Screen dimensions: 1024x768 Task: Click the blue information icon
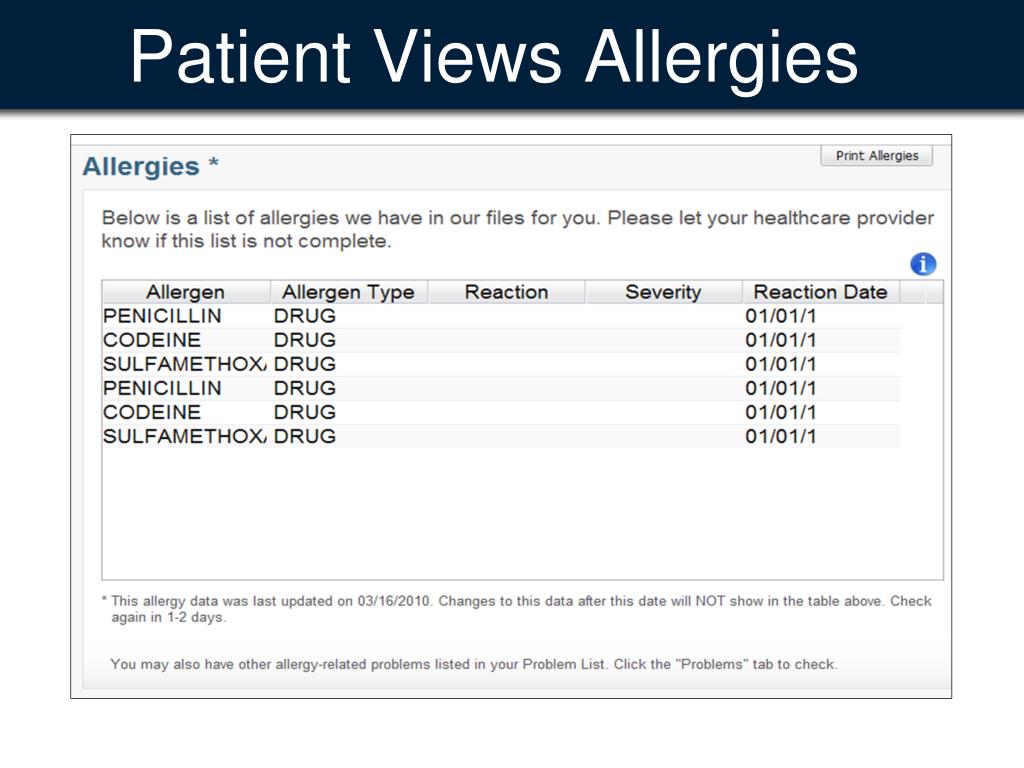tap(923, 264)
